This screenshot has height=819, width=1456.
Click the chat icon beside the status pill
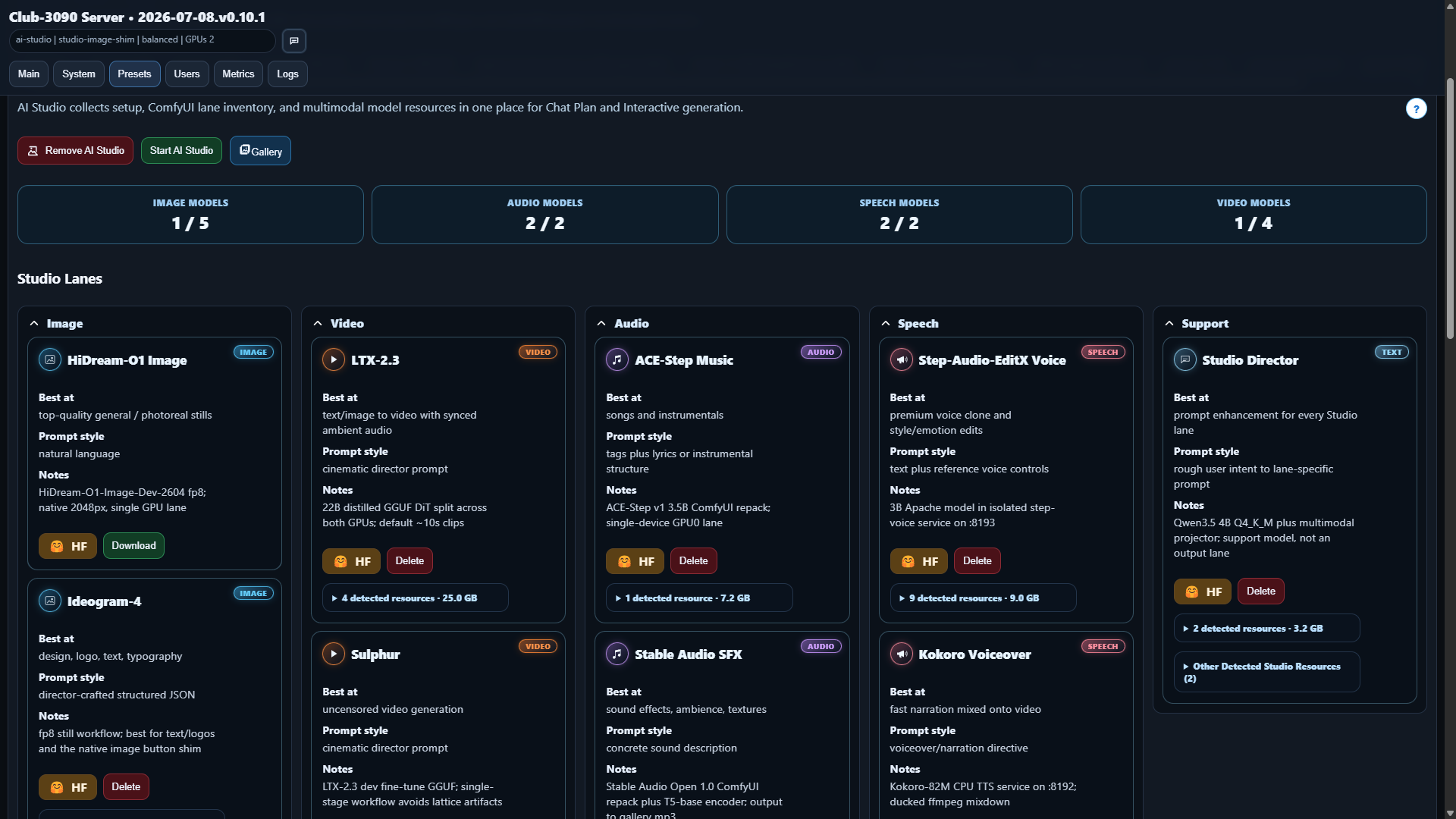coord(294,40)
